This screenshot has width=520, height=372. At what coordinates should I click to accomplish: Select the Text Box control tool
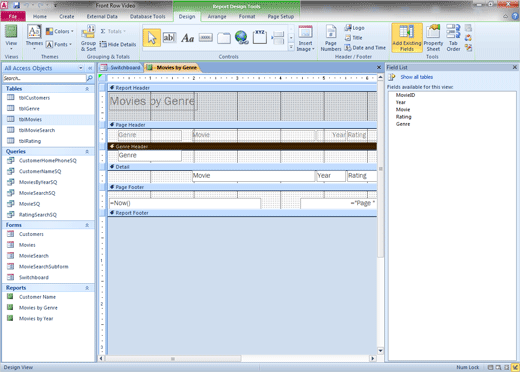(x=169, y=38)
